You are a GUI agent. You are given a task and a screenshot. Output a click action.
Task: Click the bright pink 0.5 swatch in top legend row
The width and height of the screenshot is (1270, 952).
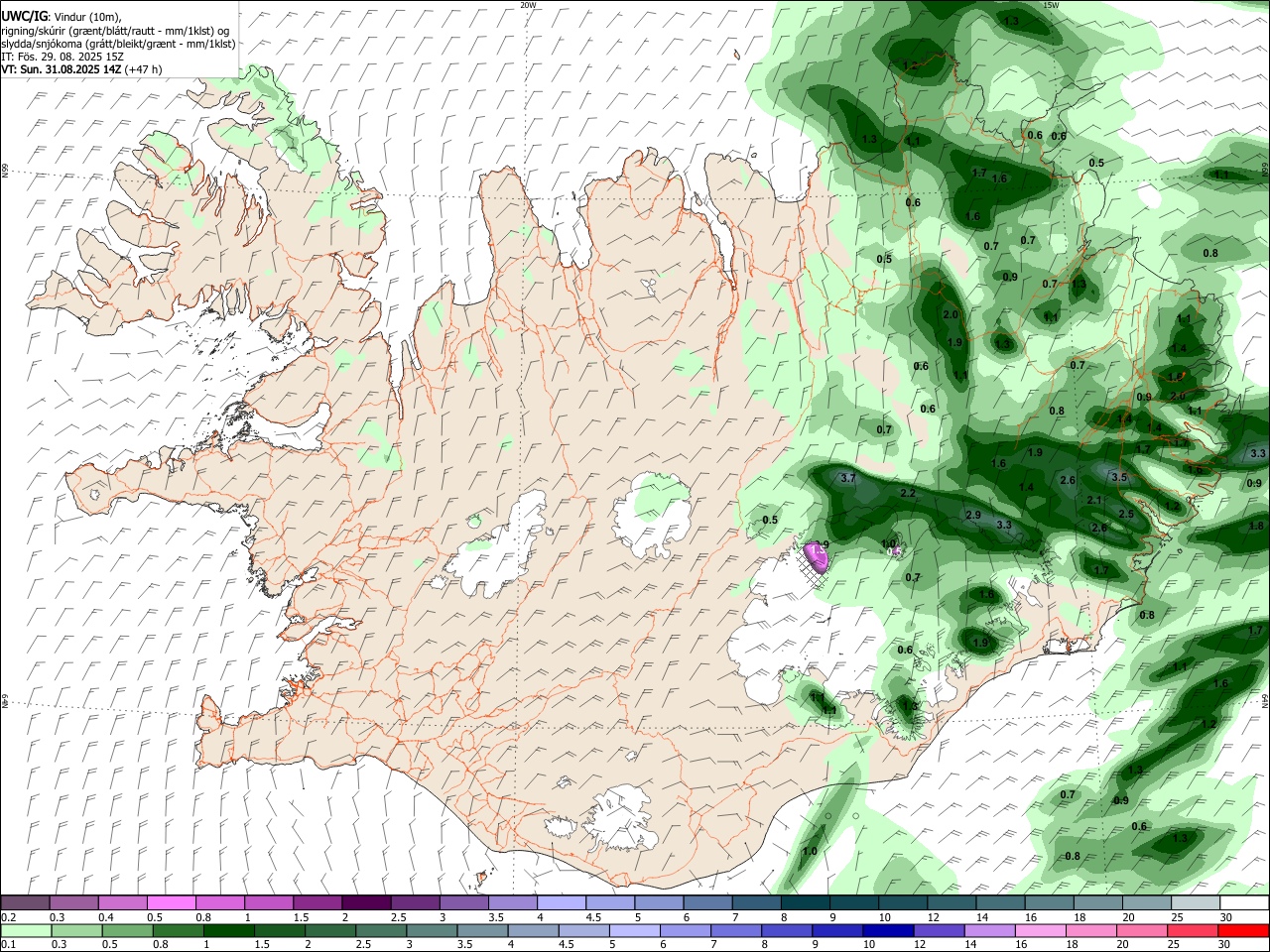172,903
